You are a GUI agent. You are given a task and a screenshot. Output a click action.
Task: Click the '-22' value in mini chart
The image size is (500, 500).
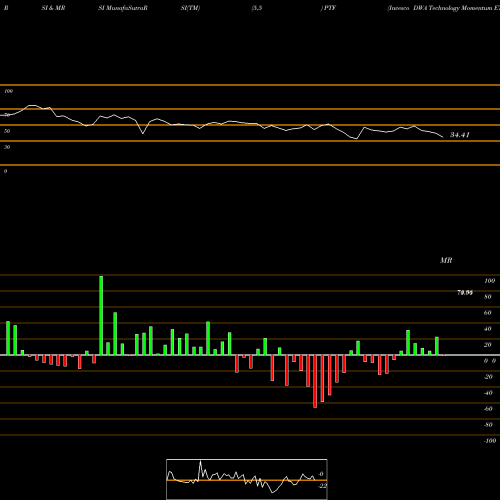click(322, 486)
